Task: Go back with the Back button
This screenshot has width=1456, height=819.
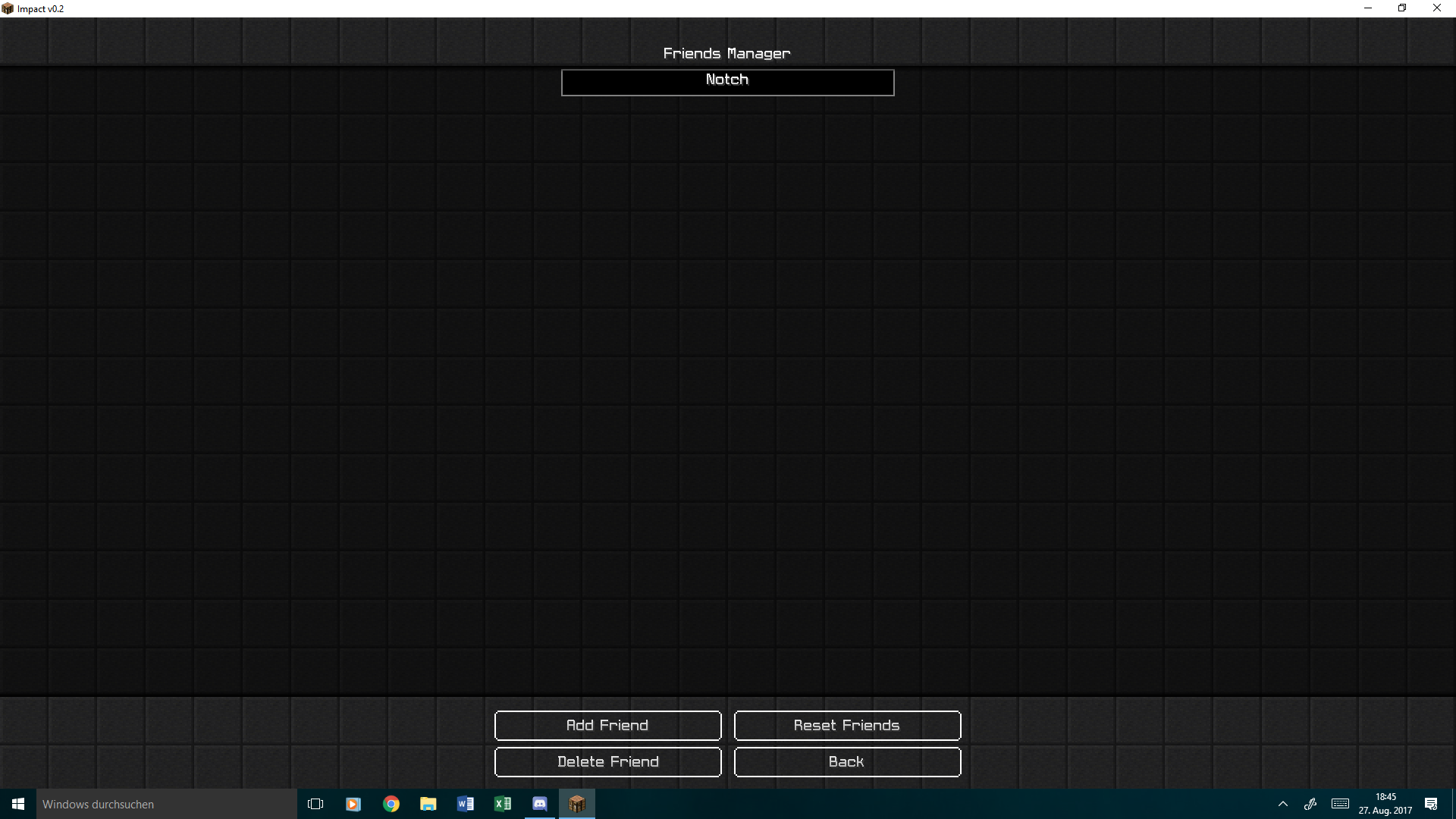Action: coord(847,762)
